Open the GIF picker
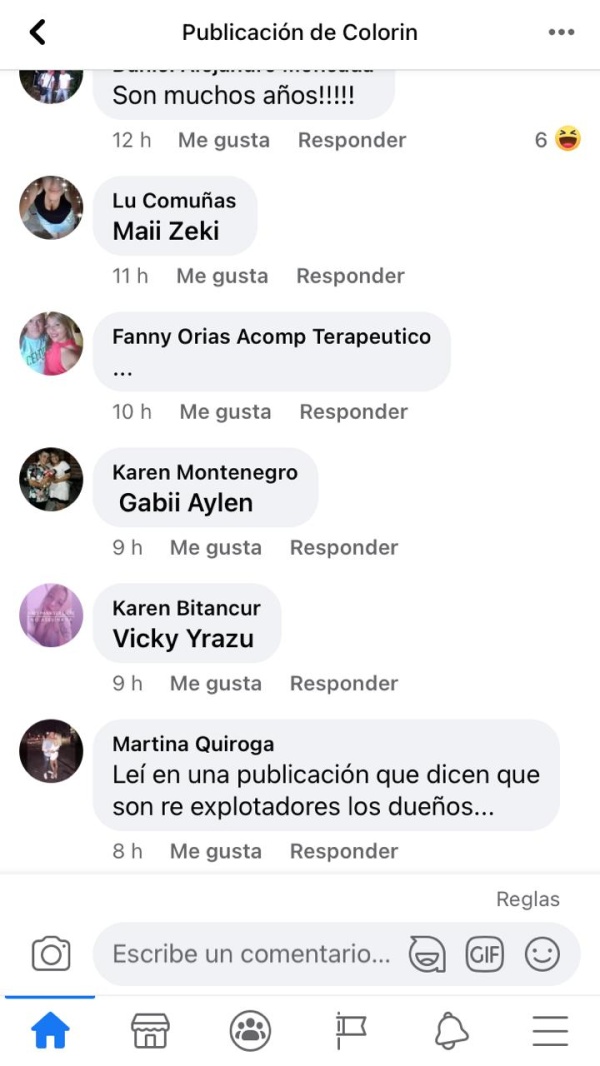Image resolution: width=600 pixels, height=1066 pixels. pyautogui.click(x=484, y=954)
